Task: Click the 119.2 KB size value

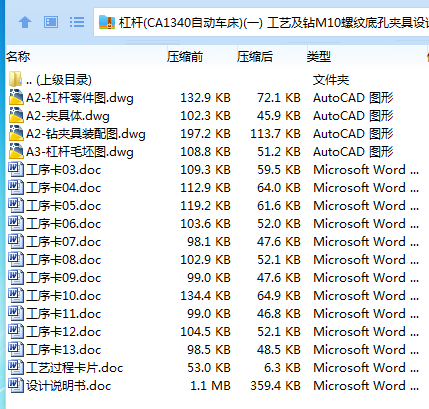Action: [x=205, y=206]
